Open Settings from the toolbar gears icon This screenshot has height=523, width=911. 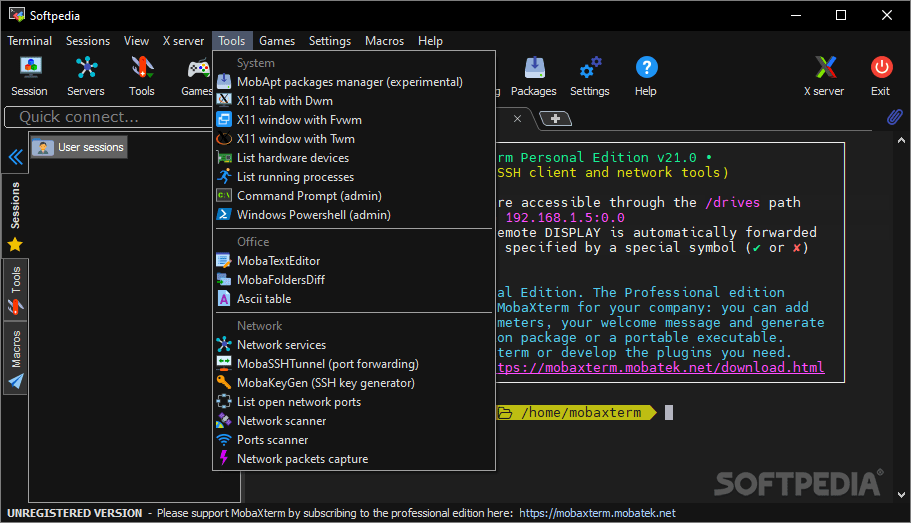click(x=590, y=76)
